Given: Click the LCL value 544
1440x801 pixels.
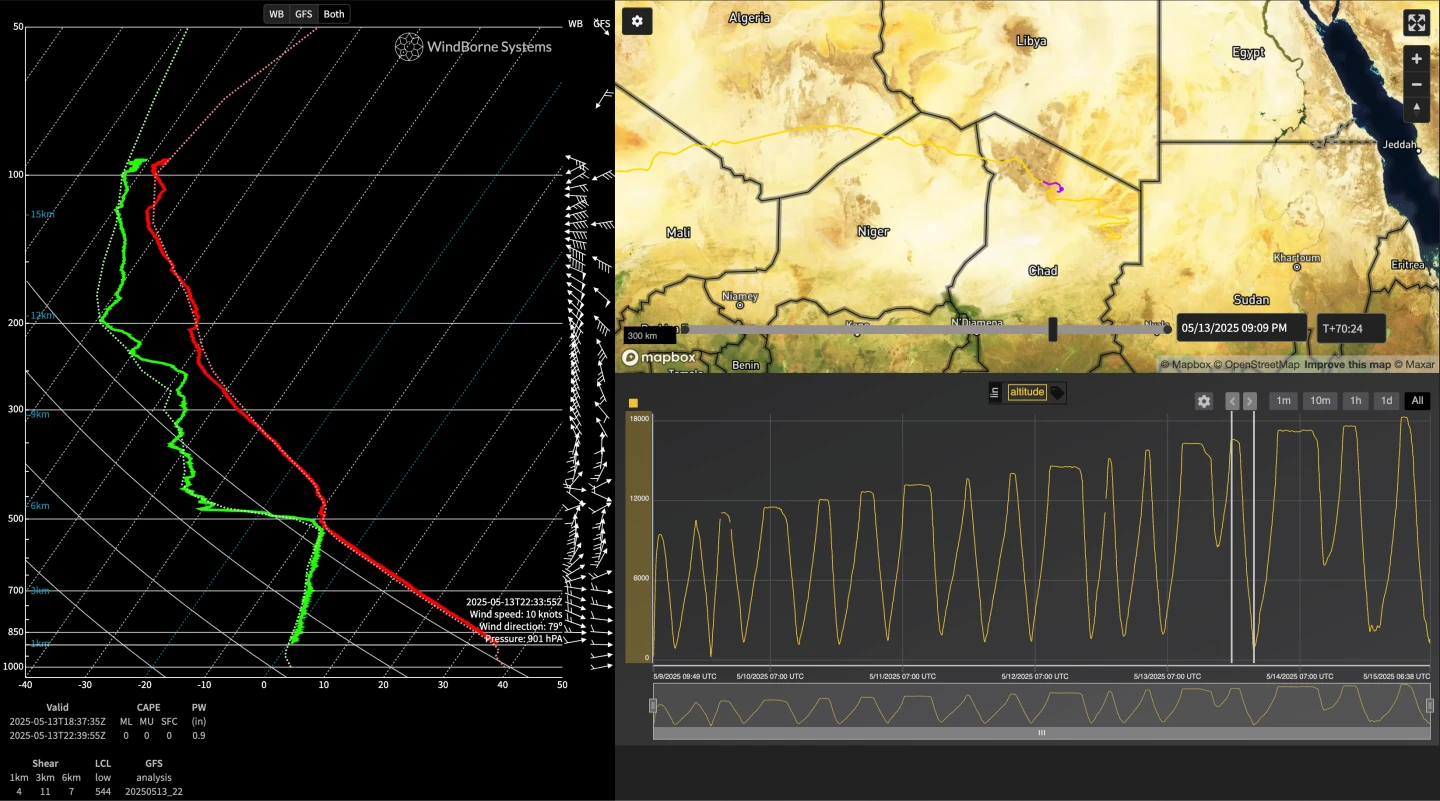Looking at the screenshot, I should pos(103,792).
